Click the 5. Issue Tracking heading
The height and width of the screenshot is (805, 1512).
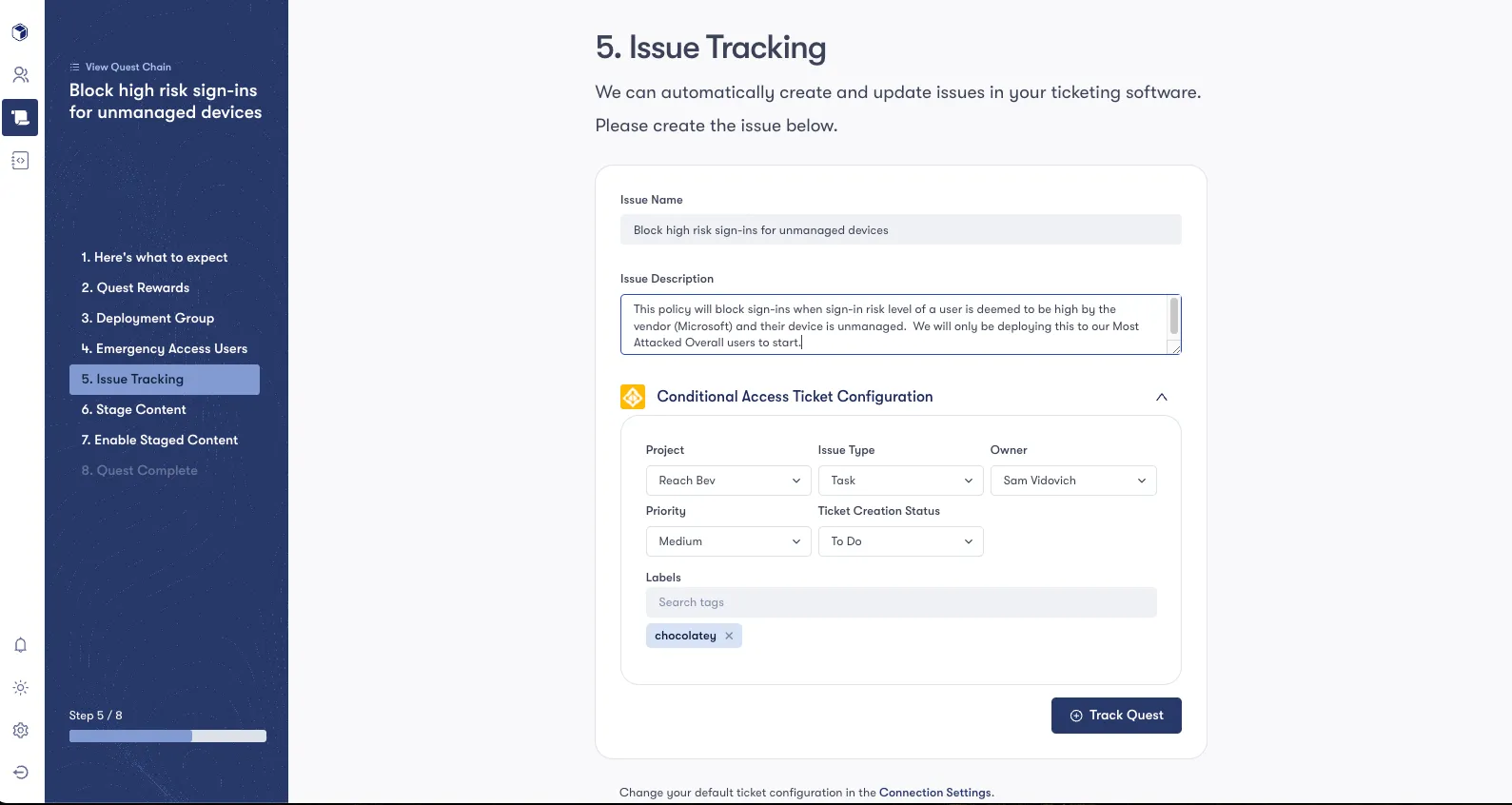711,48
